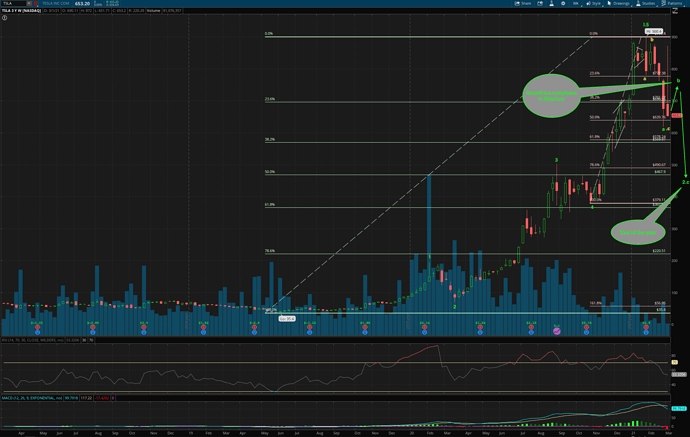Click the Share button in the top toolbar
The image size is (690, 437).
tap(524, 3)
